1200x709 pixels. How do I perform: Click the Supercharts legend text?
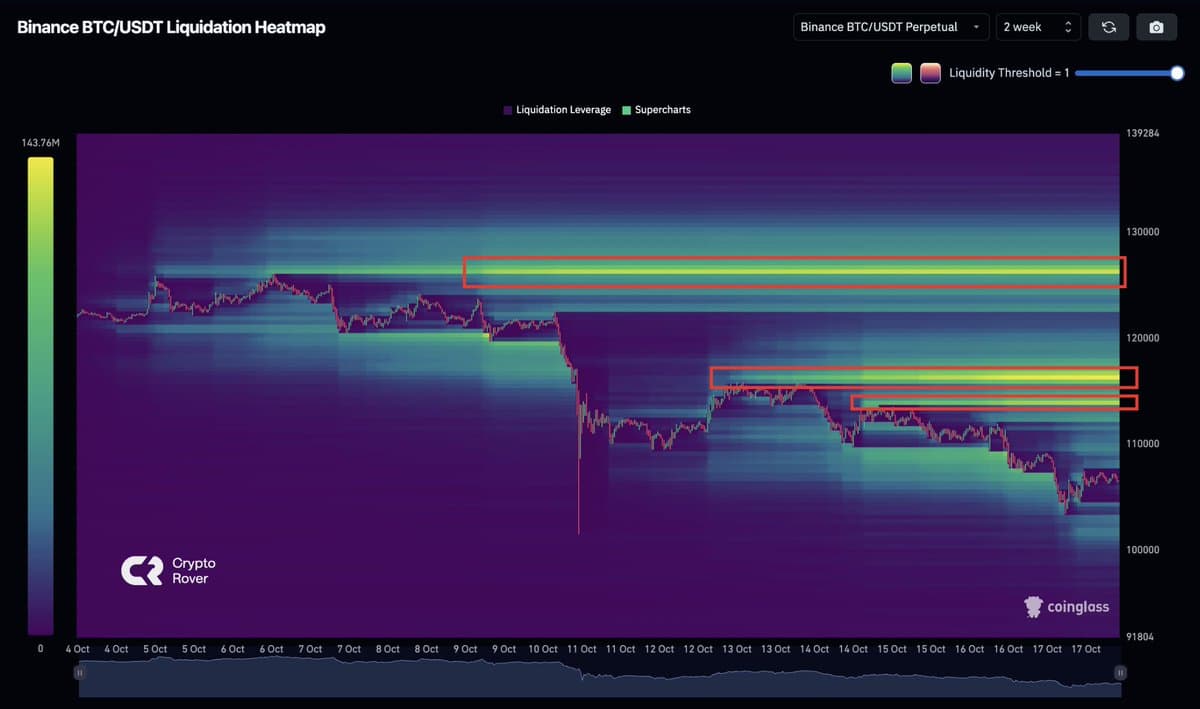click(x=662, y=110)
